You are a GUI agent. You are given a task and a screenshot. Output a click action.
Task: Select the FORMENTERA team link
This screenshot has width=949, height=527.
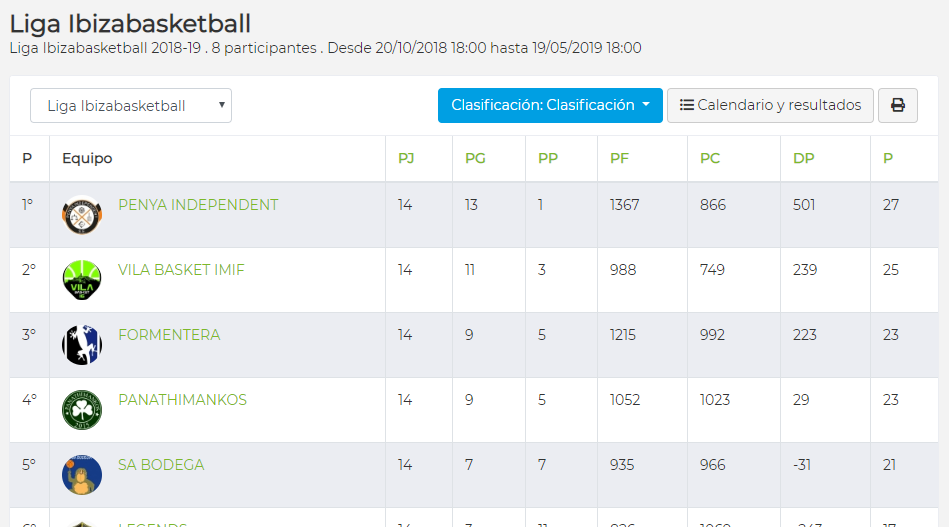169,335
